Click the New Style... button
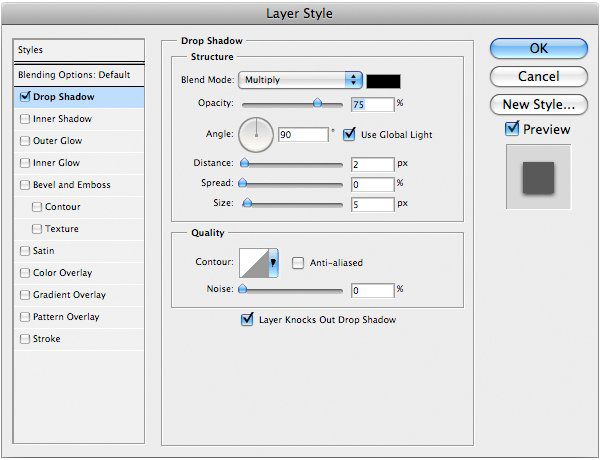The height and width of the screenshot is (460, 600). coord(538,104)
